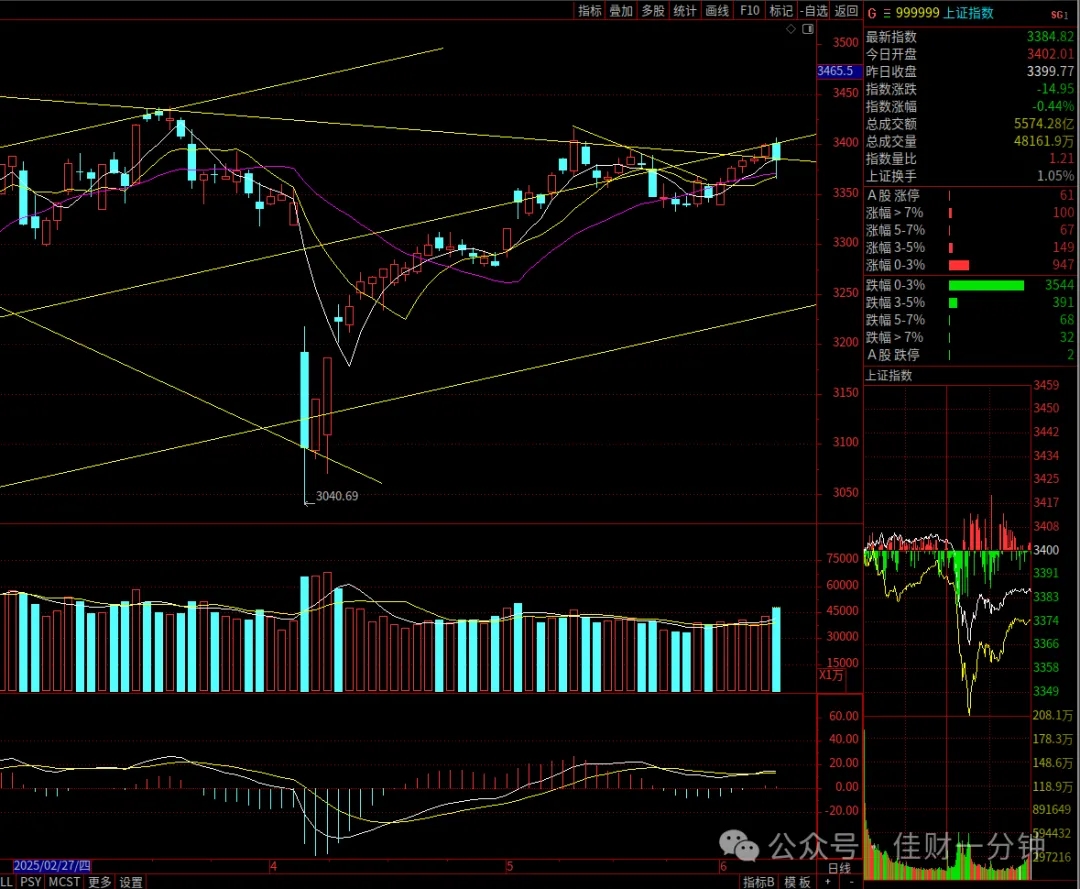Click the 3465.5 price label on the axis
This screenshot has width=1080, height=889.
coord(838,71)
